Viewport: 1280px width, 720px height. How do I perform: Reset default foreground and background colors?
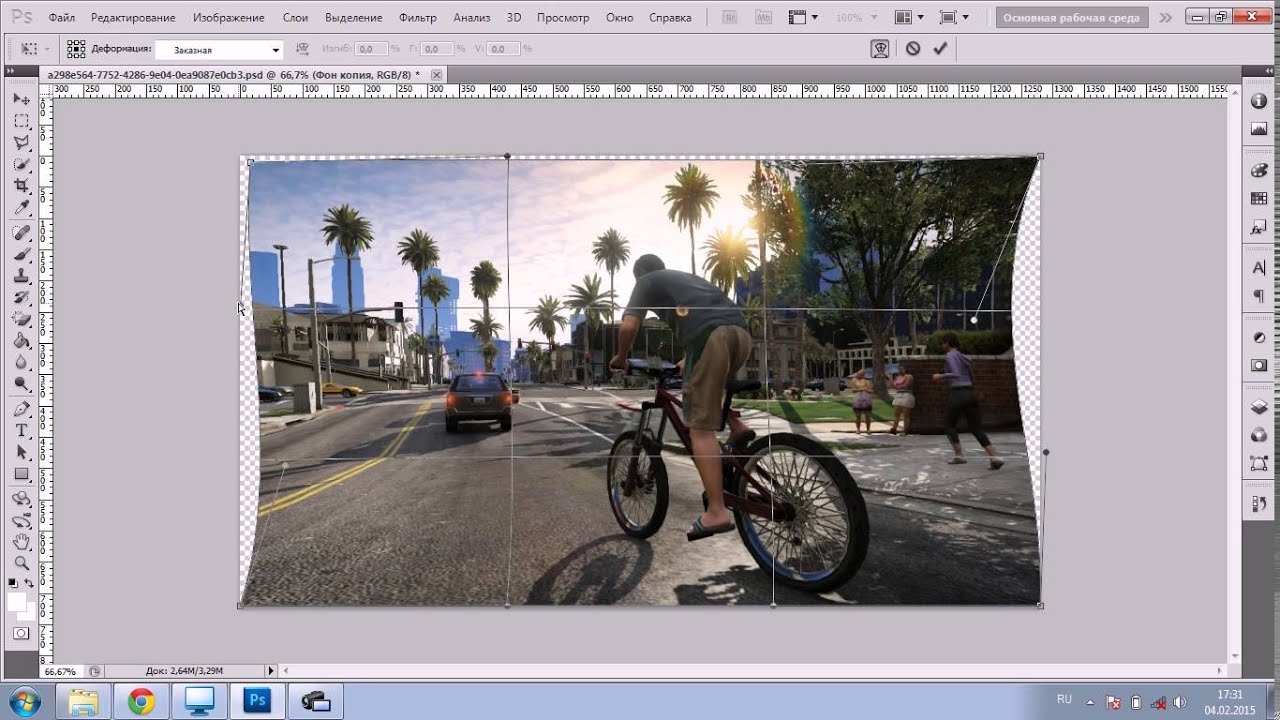coord(13,582)
